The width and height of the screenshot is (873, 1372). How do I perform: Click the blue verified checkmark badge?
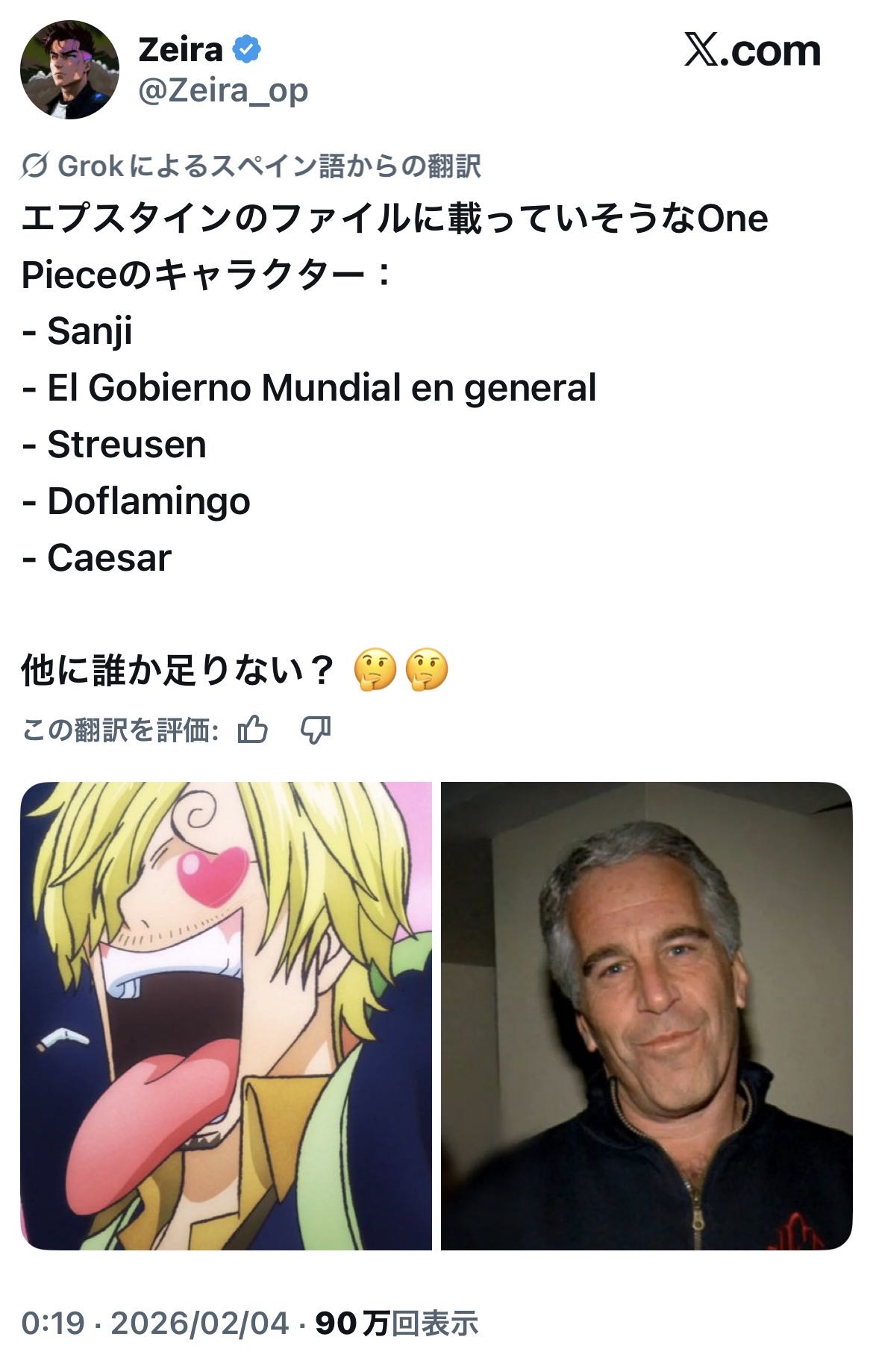pos(247,50)
